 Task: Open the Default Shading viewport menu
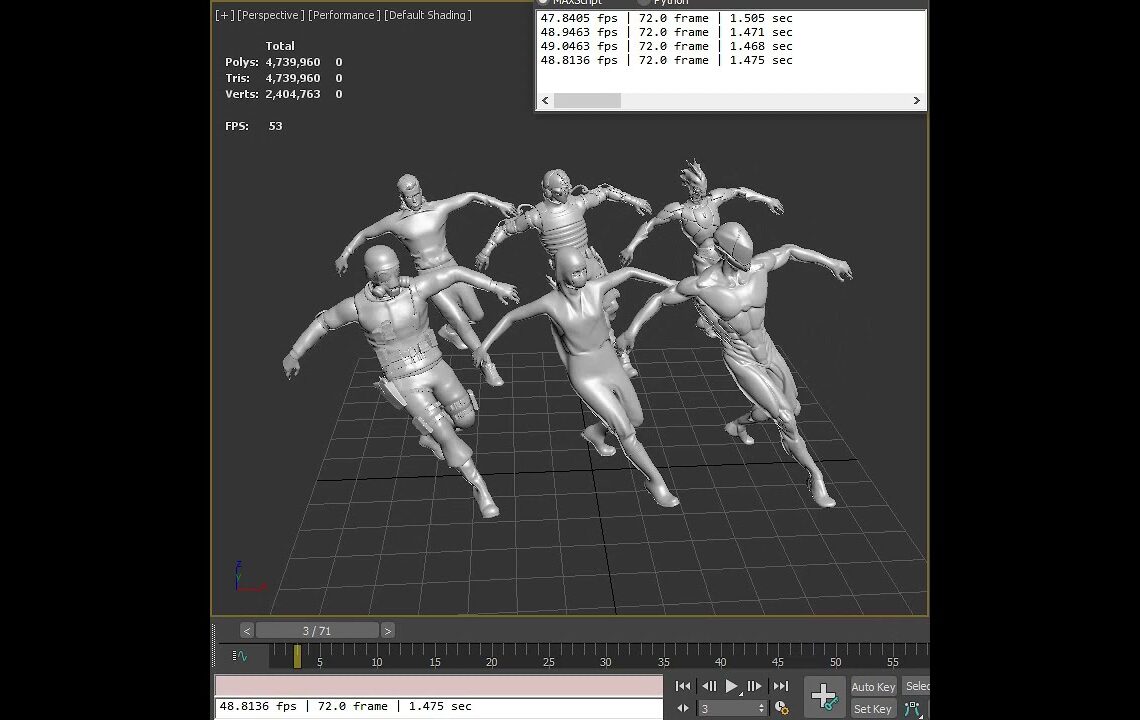[428, 15]
